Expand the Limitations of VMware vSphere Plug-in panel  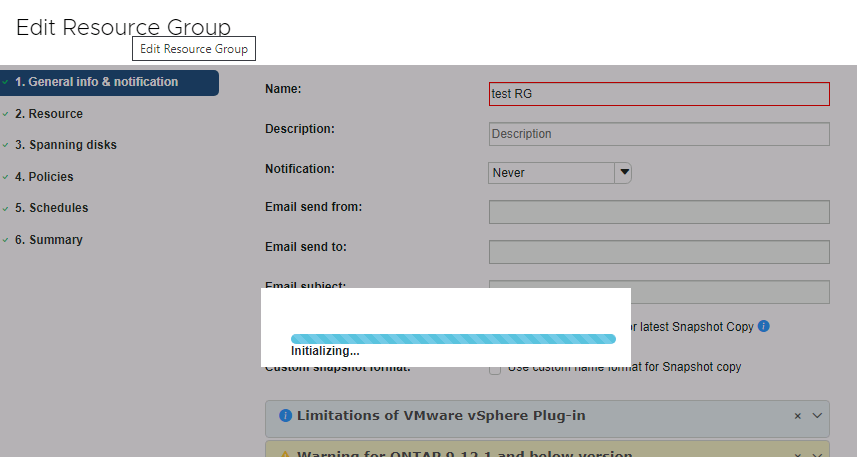pos(817,416)
